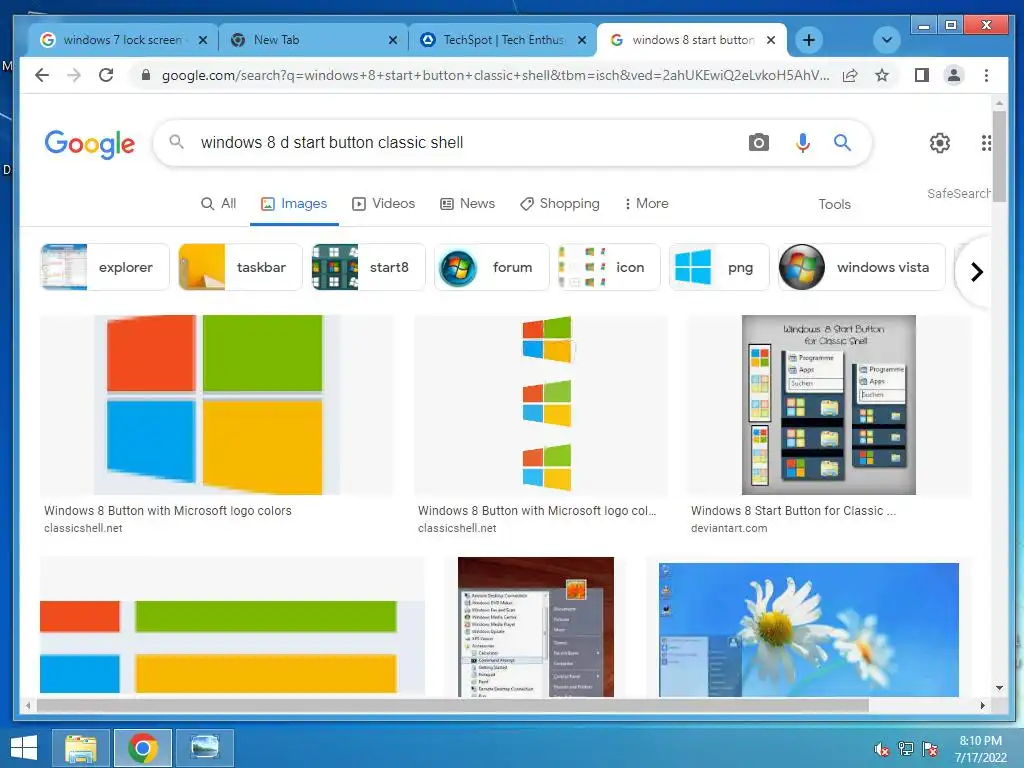Image resolution: width=1024 pixels, height=768 pixels.
Task: Open deviantart Start Button for Classic image
Action: (x=829, y=405)
